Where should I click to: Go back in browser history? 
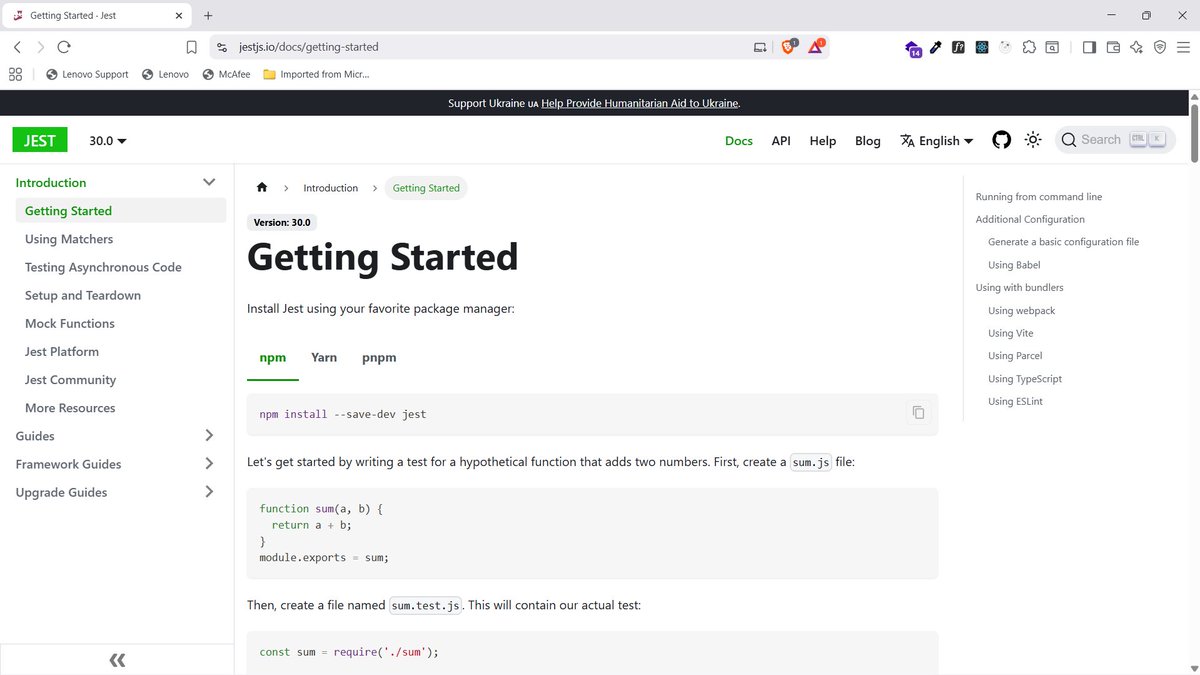[18, 47]
